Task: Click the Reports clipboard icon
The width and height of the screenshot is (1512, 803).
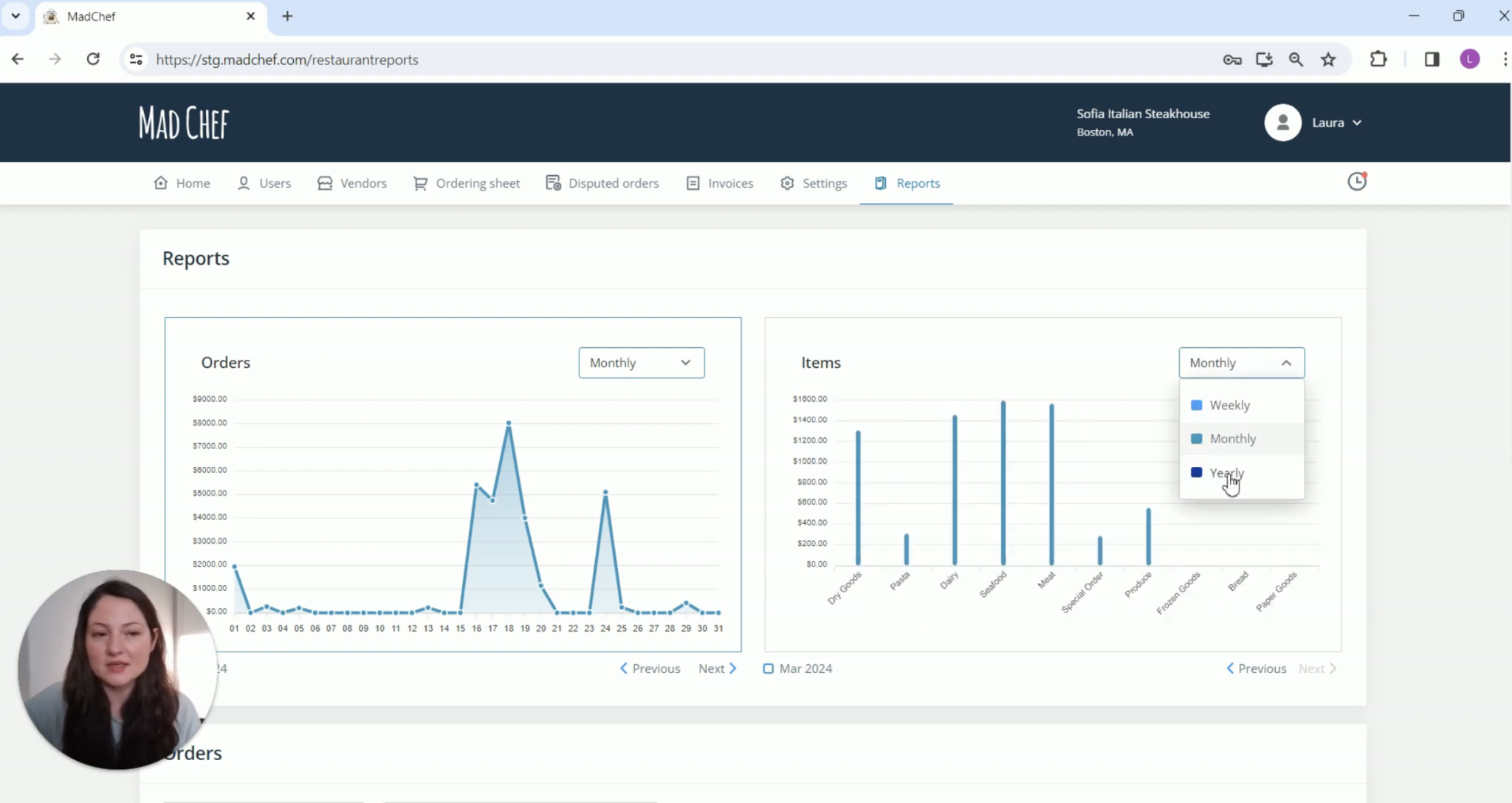Action: tap(881, 182)
